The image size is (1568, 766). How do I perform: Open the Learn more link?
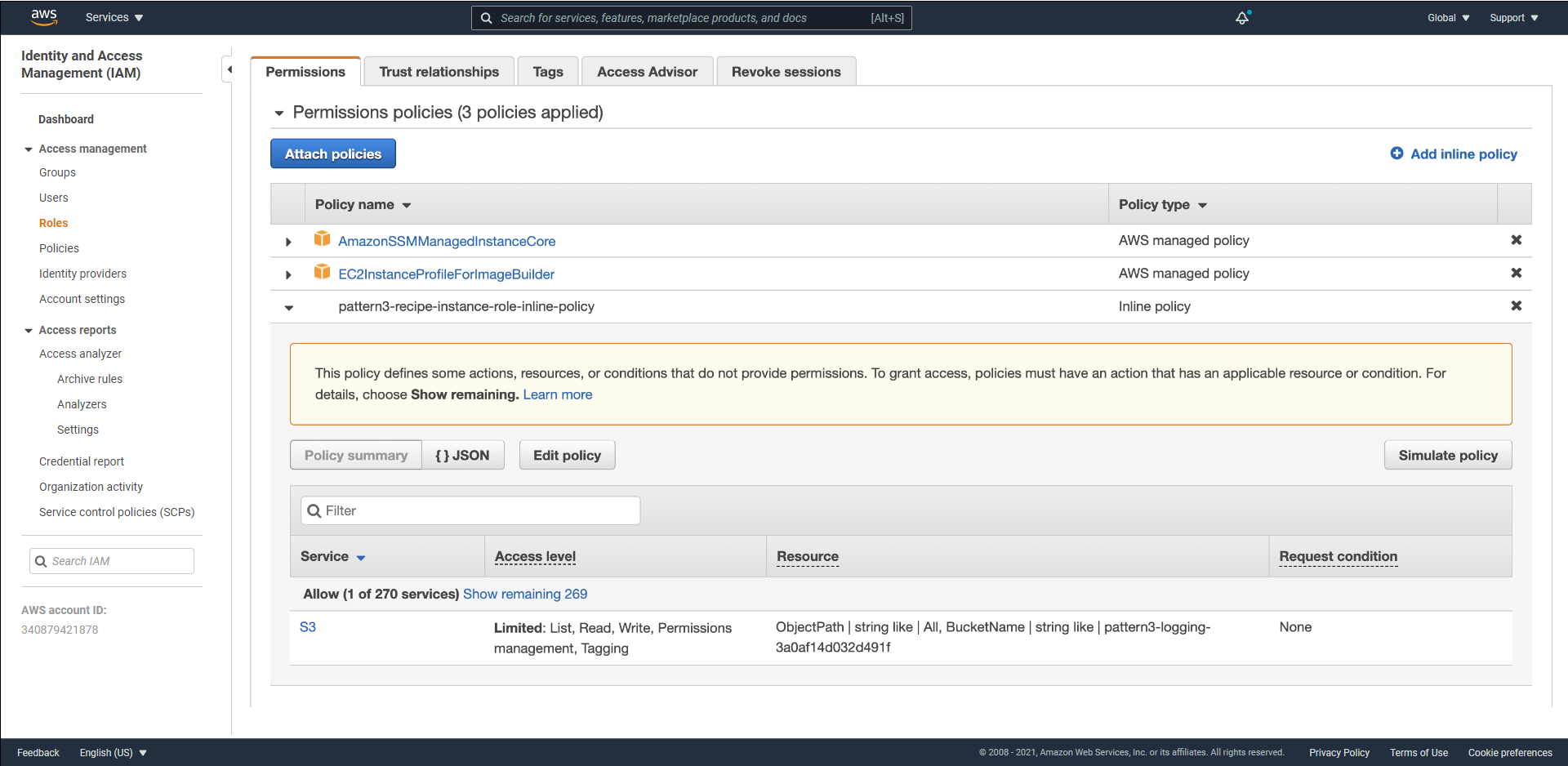coord(558,394)
